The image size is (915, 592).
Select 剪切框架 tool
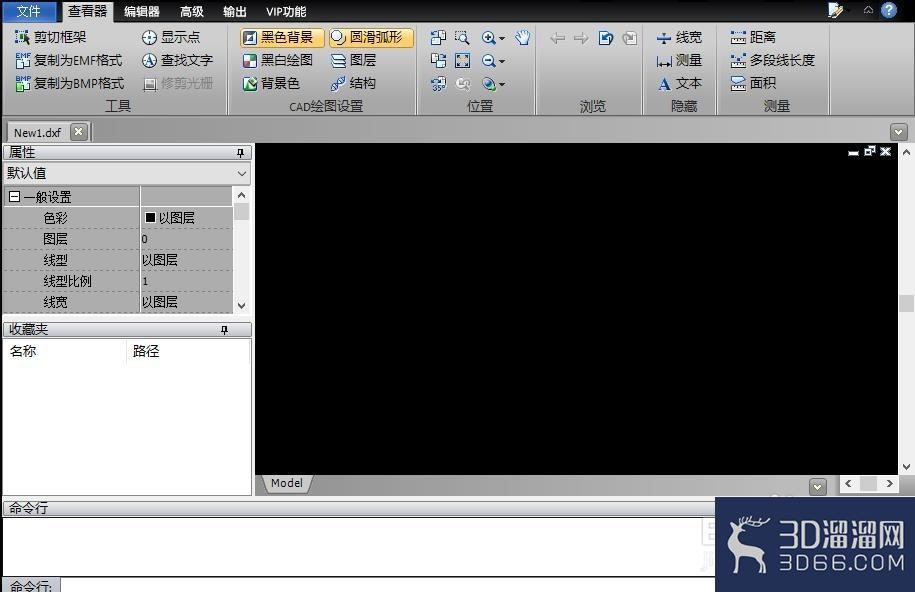(50, 37)
